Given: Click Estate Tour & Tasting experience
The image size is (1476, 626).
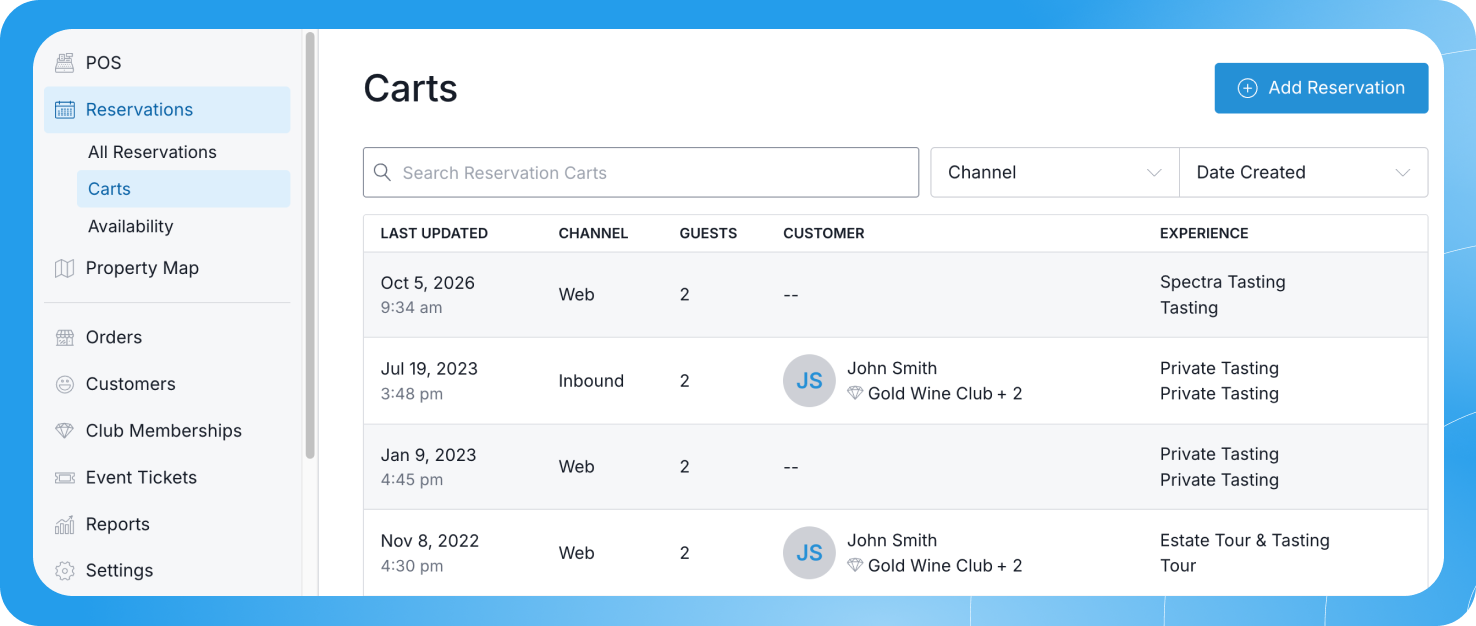Looking at the screenshot, I should point(1245,540).
